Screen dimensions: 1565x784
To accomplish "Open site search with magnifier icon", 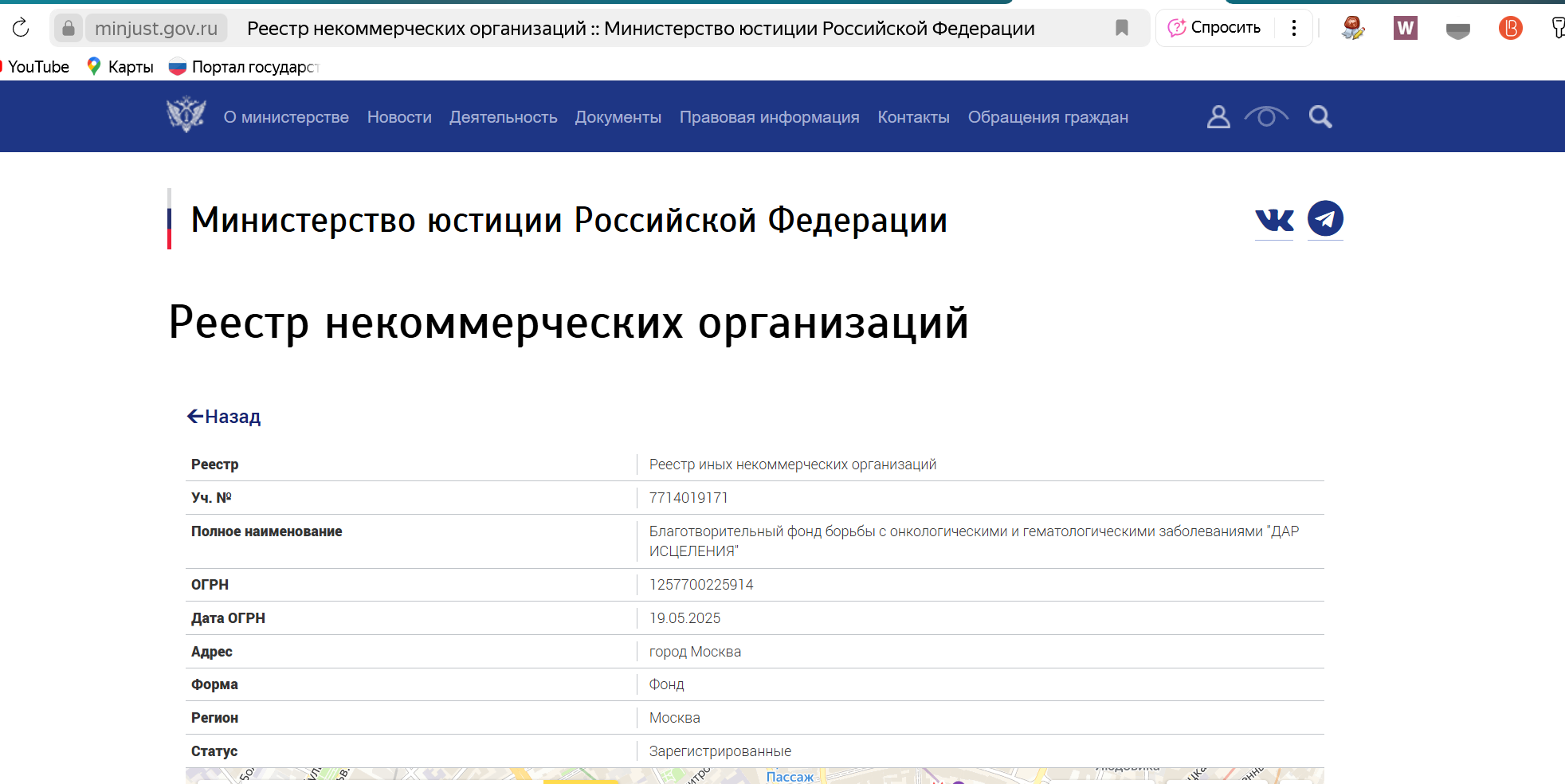I will click(1320, 117).
